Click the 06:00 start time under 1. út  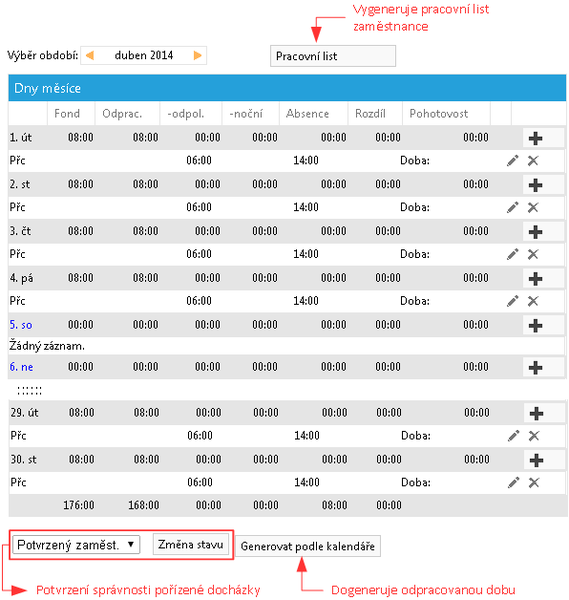pyautogui.click(x=199, y=160)
